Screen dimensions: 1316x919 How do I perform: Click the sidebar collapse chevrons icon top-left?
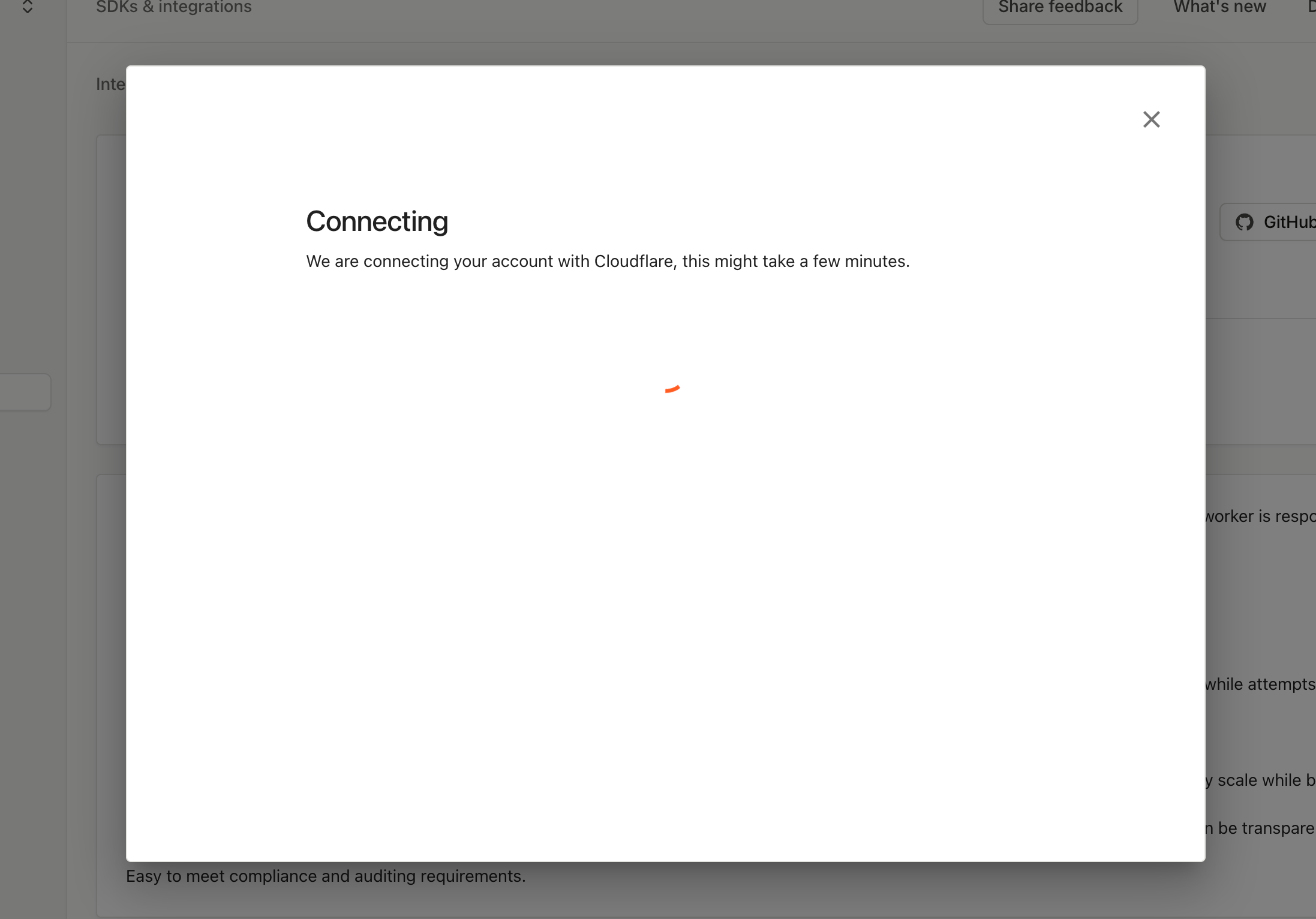pyautogui.click(x=27, y=8)
